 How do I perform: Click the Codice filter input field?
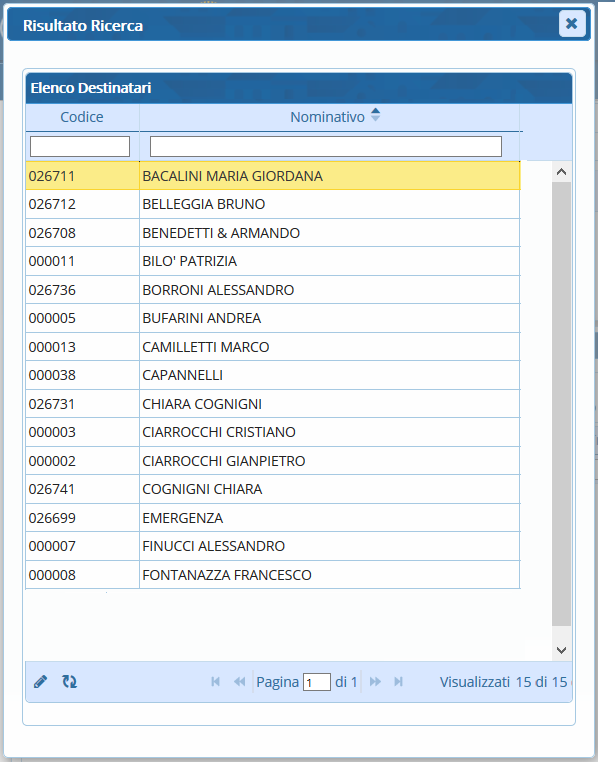tap(80, 147)
